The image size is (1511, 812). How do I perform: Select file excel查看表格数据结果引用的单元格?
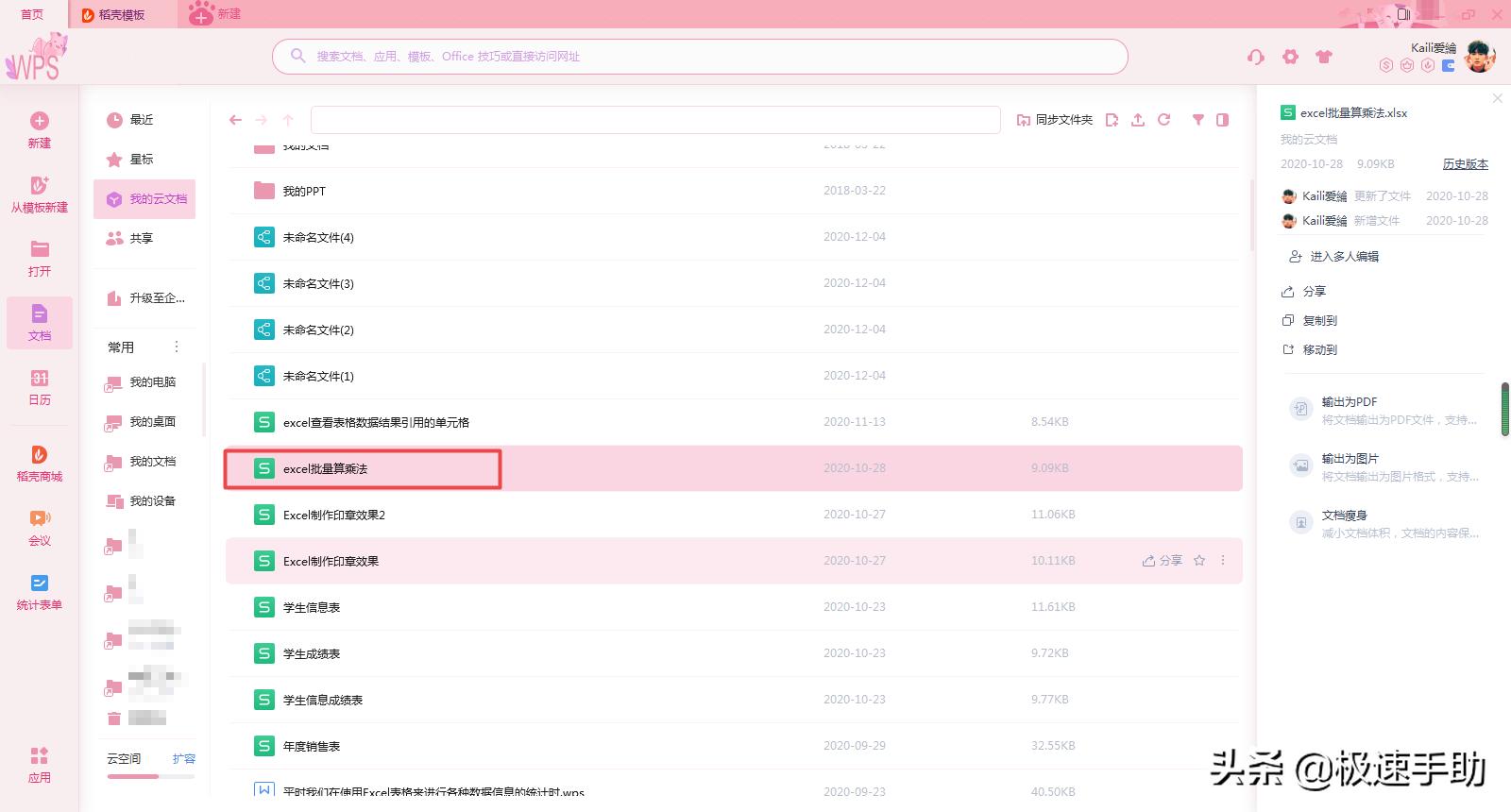(x=733, y=422)
